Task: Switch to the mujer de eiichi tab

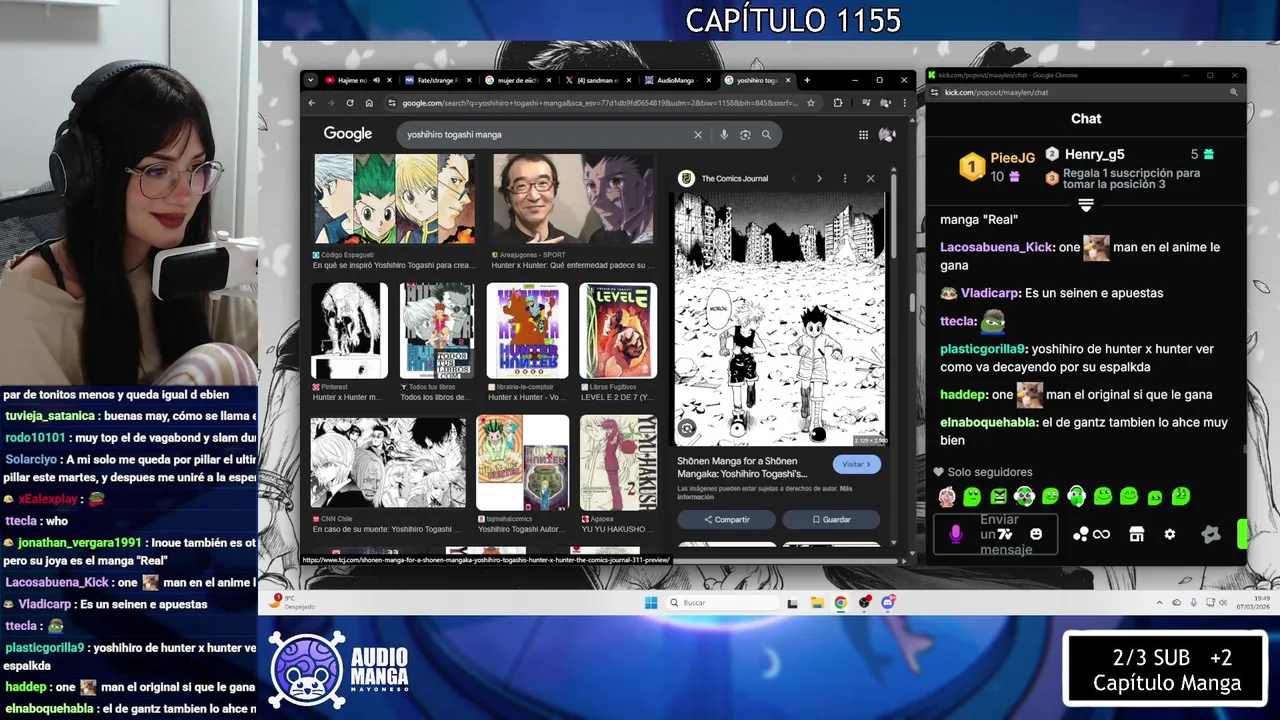Action: pyautogui.click(x=517, y=80)
